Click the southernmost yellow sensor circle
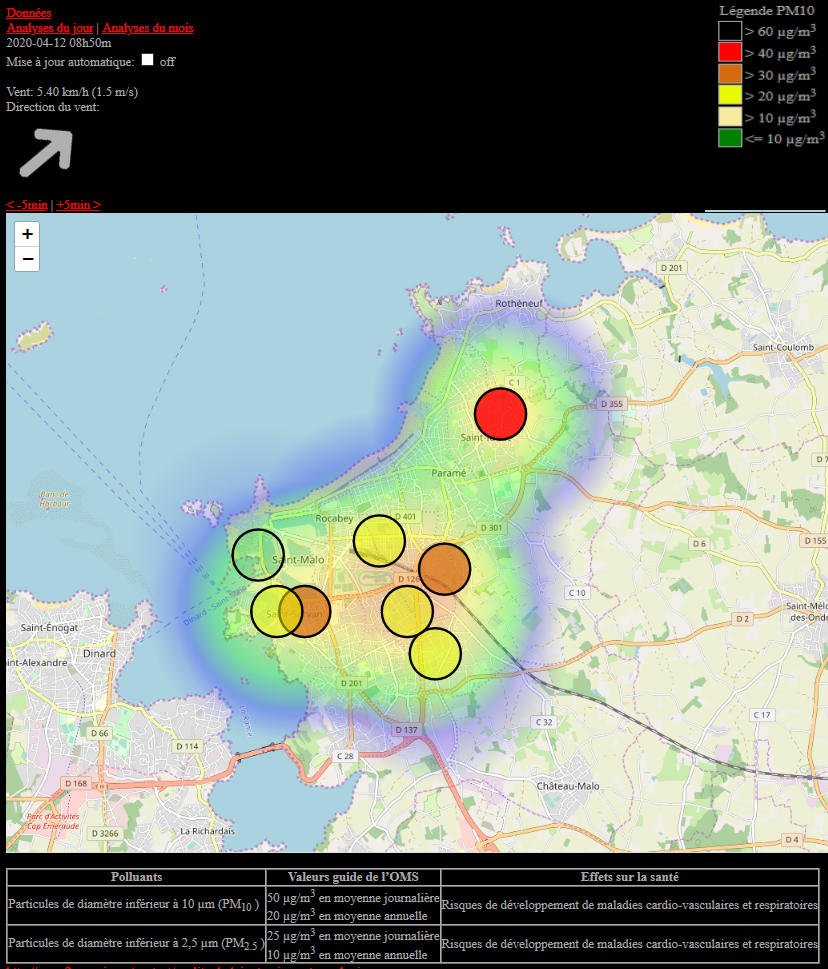This screenshot has width=828, height=969. click(x=436, y=654)
